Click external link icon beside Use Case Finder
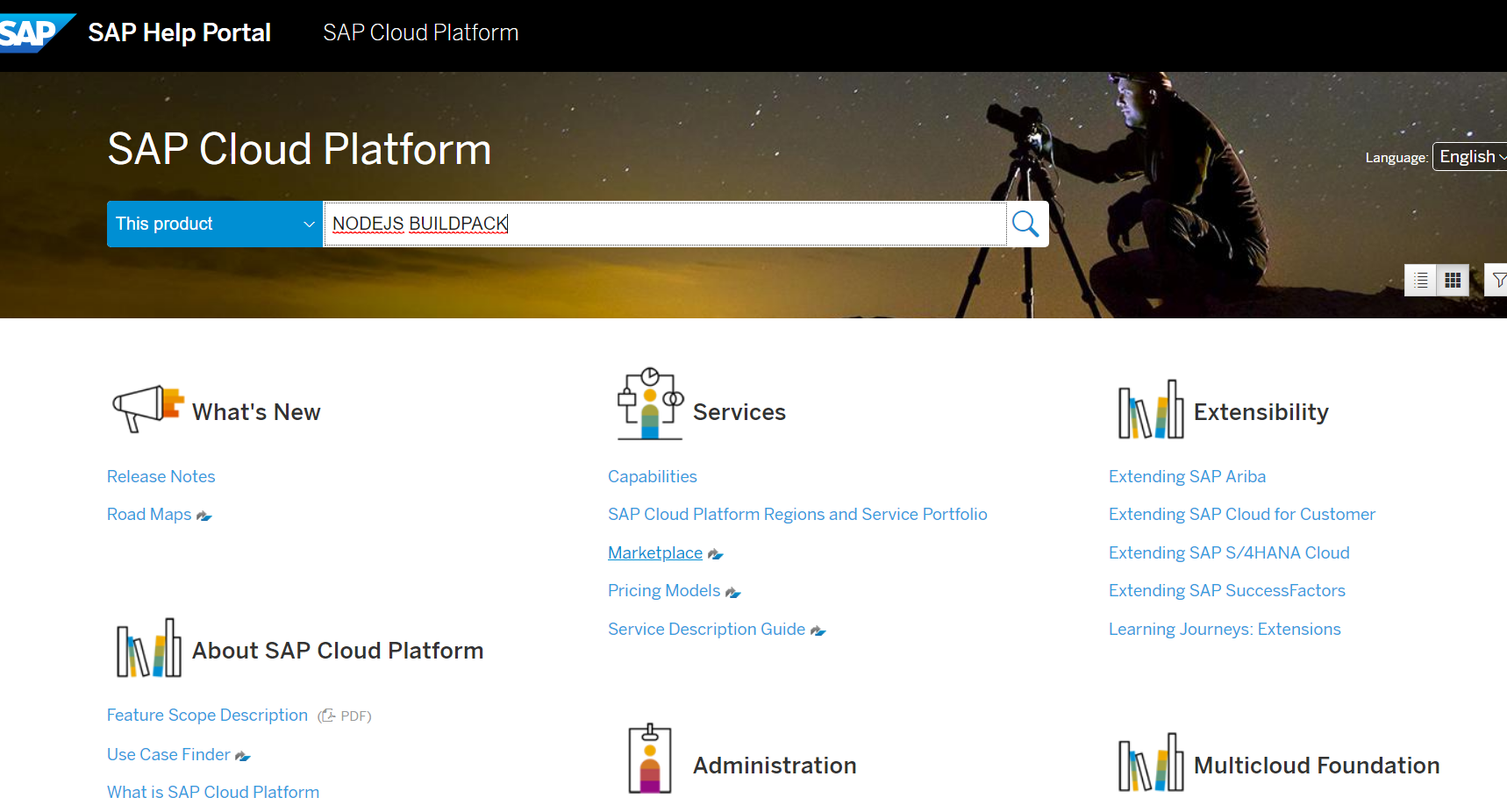 coord(243,756)
